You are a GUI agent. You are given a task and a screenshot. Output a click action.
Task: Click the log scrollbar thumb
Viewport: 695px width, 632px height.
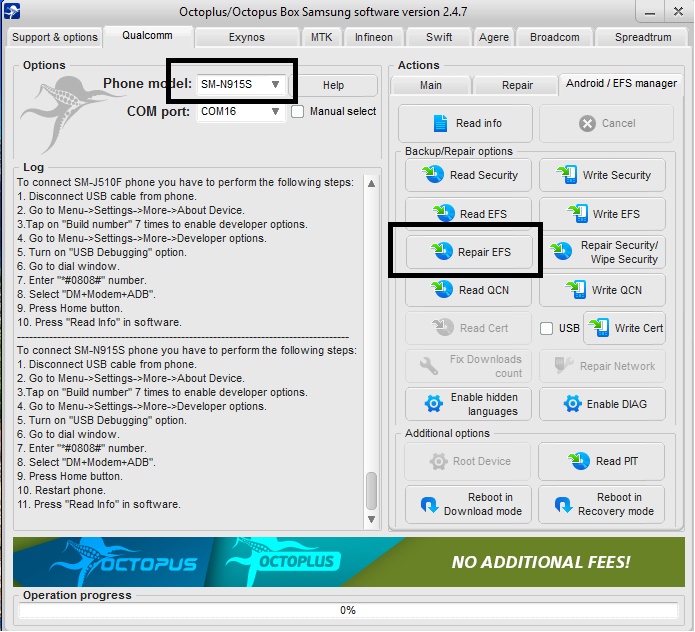coord(371,491)
